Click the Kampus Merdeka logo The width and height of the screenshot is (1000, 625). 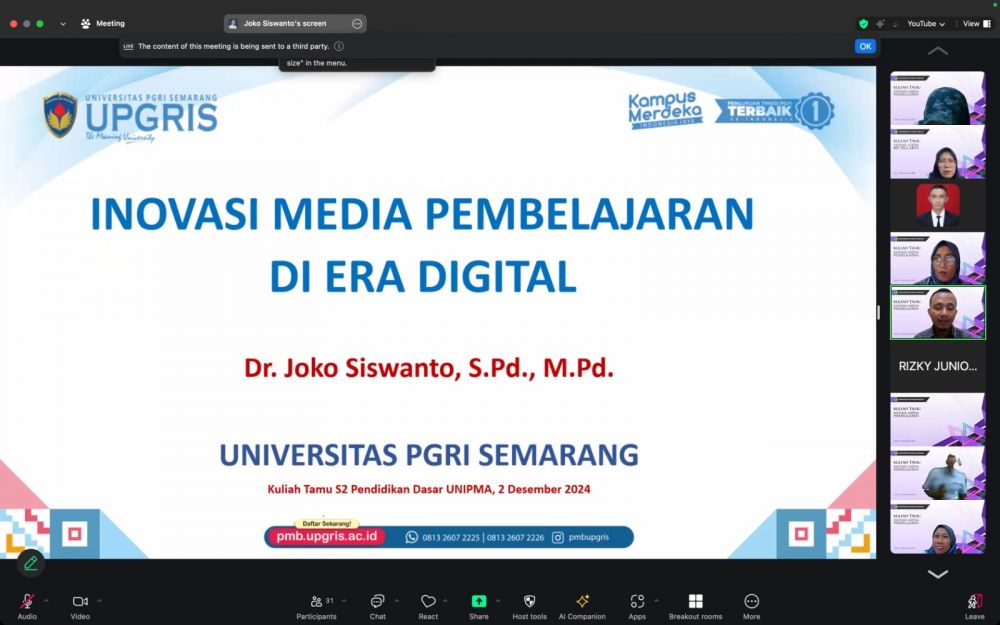point(665,110)
